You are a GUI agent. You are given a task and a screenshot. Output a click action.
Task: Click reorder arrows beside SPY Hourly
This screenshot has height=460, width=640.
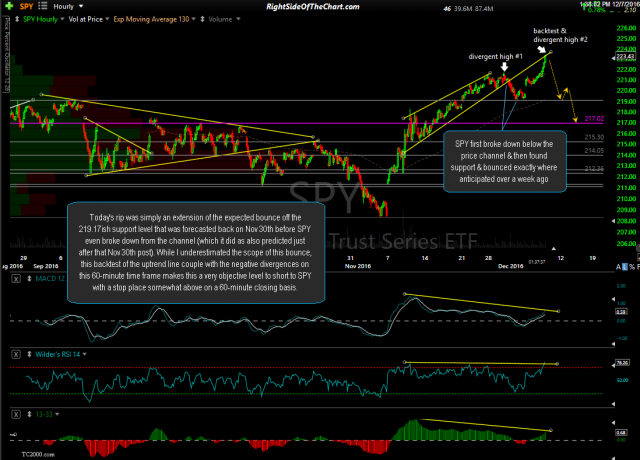click(x=17, y=19)
